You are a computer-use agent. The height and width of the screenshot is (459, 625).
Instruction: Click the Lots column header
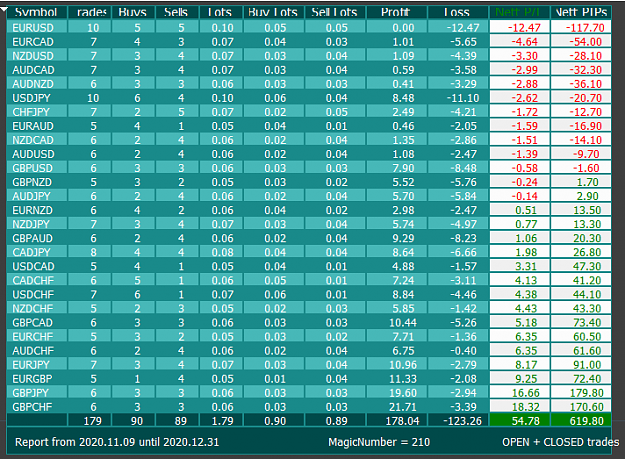221,12
